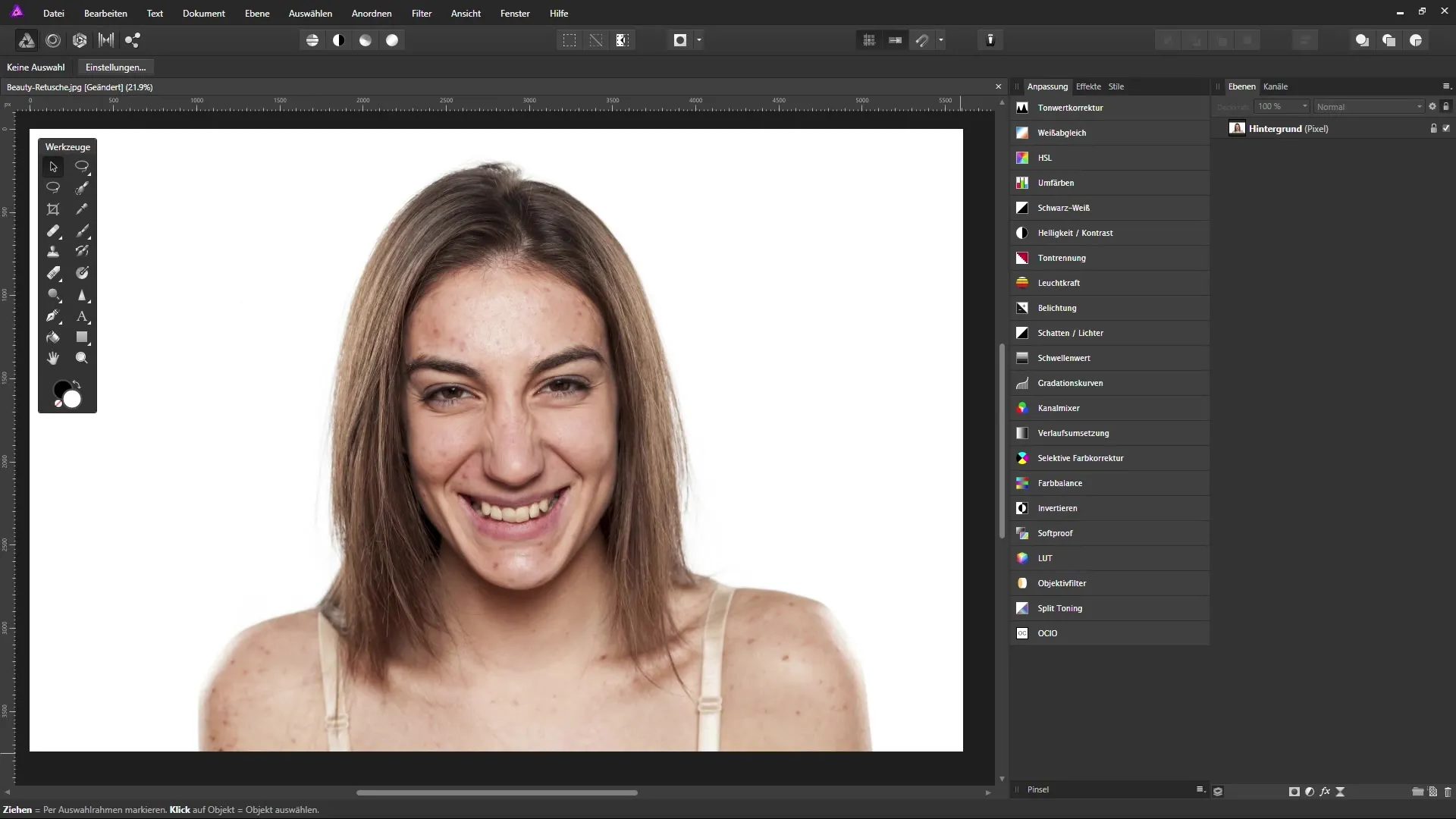
Task: Switch to the Tone Mapping persona
Action: pos(106,40)
